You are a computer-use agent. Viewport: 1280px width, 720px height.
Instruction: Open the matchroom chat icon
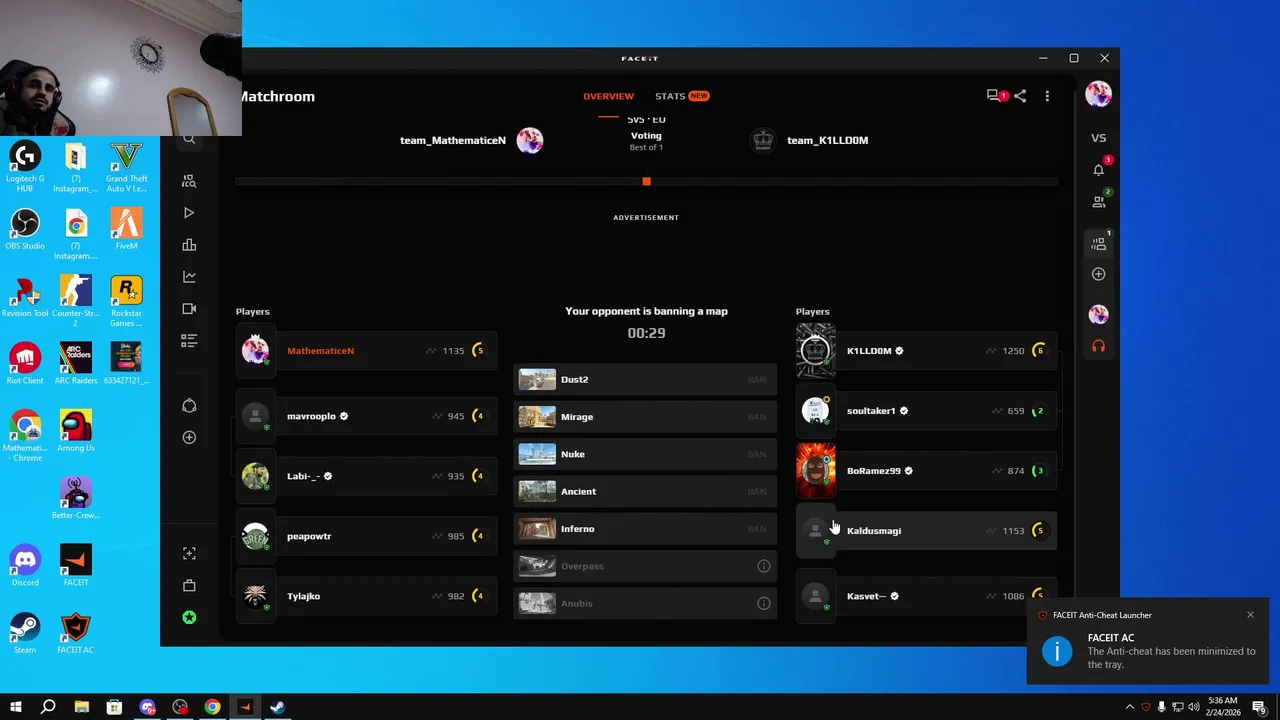click(x=995, y=96)
